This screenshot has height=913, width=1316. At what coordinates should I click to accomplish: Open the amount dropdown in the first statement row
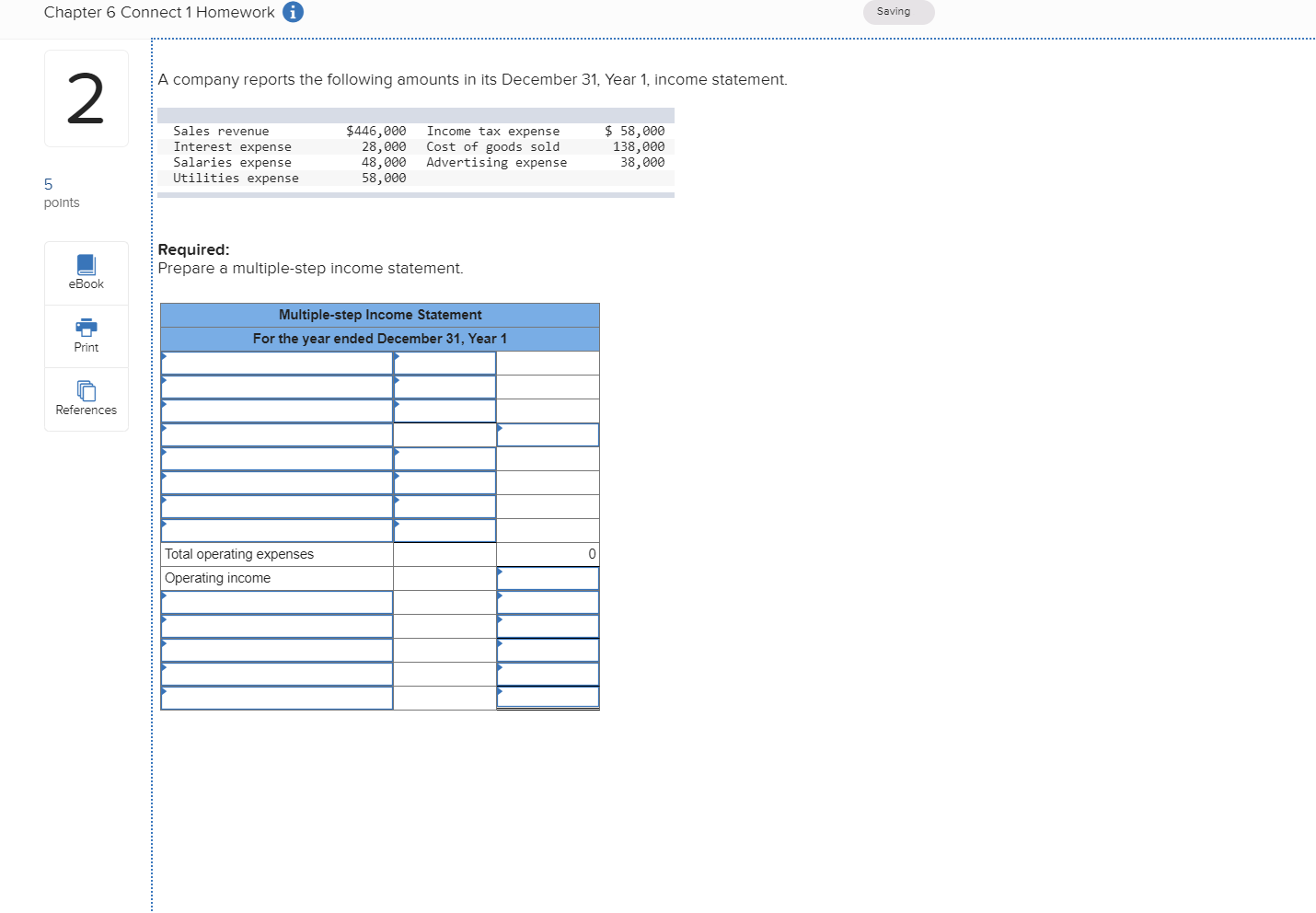(x=444, y=362)
